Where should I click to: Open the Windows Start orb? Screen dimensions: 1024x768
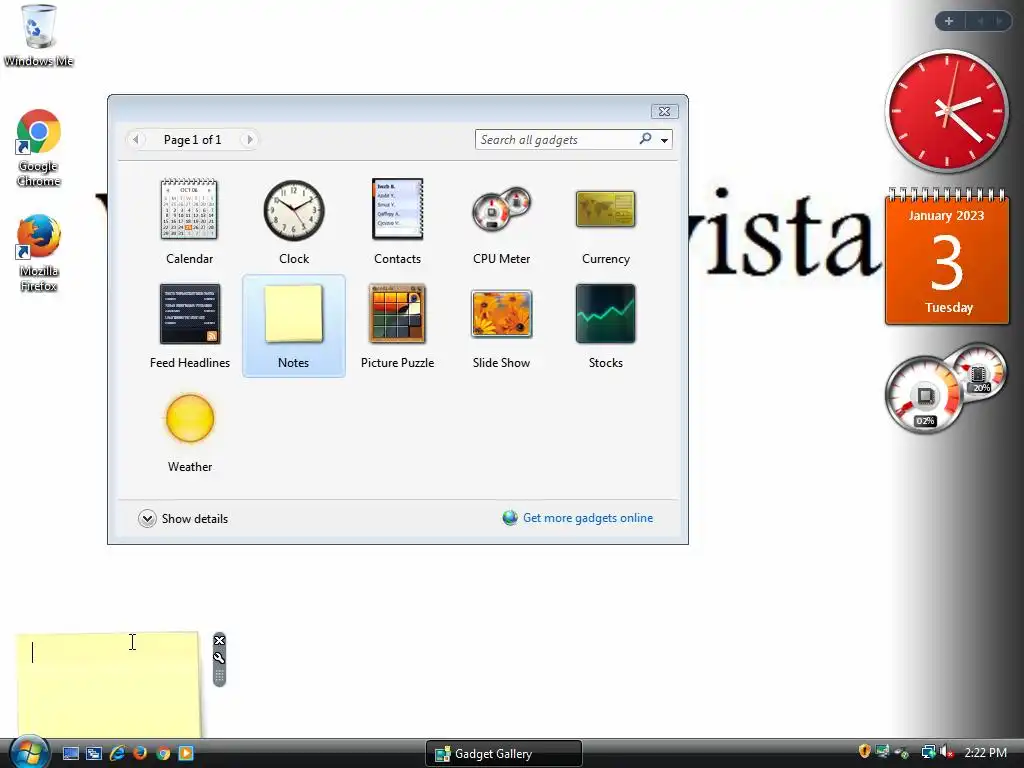[29, 752]
